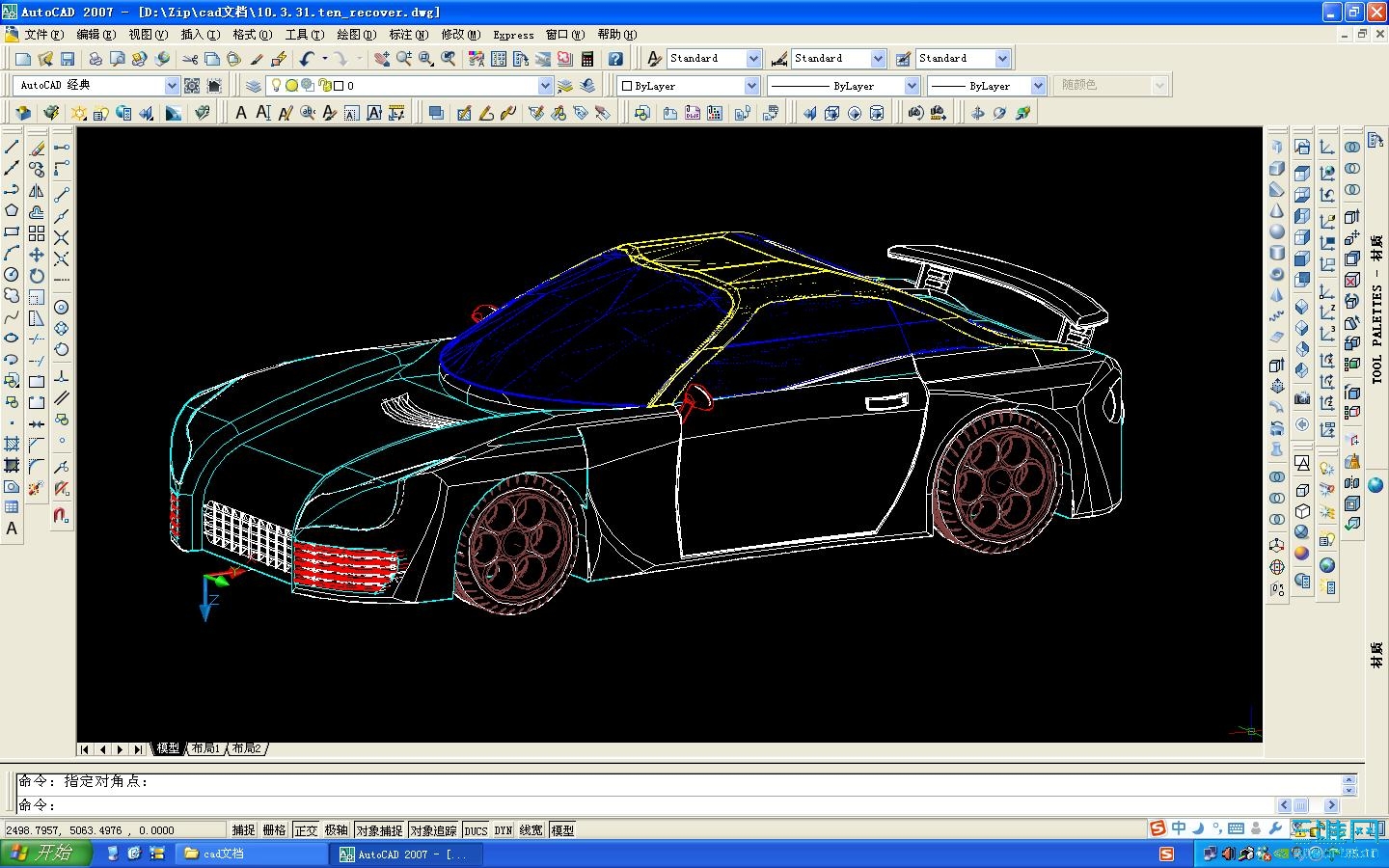Screen dimensions: 1389x868
Task: Select the Polygon drawing tool
Action: click(12, 210)
